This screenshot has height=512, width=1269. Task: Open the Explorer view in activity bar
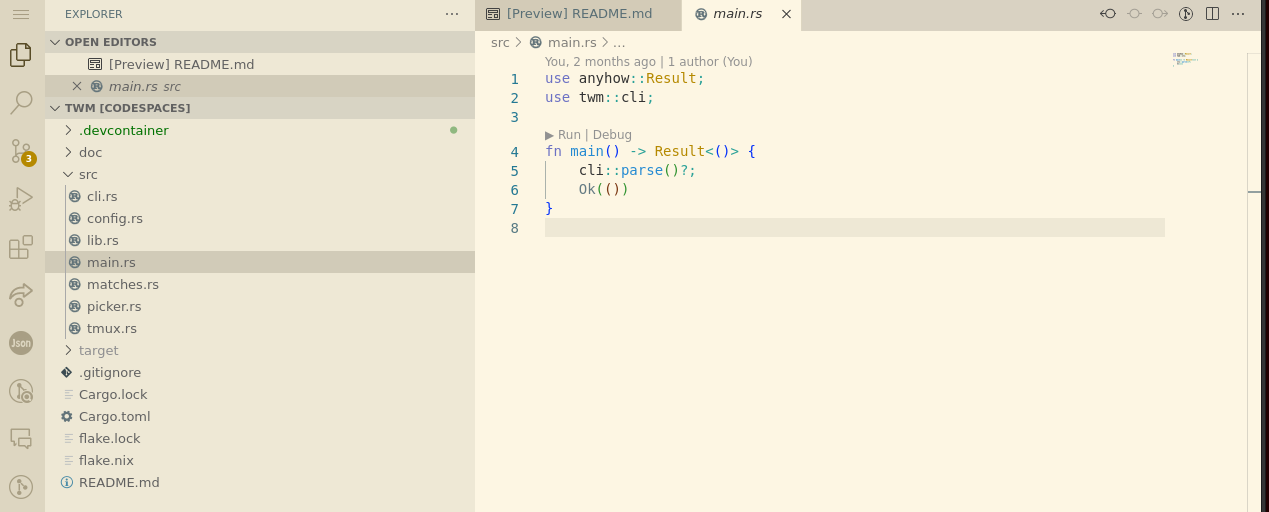pos(21,55)
